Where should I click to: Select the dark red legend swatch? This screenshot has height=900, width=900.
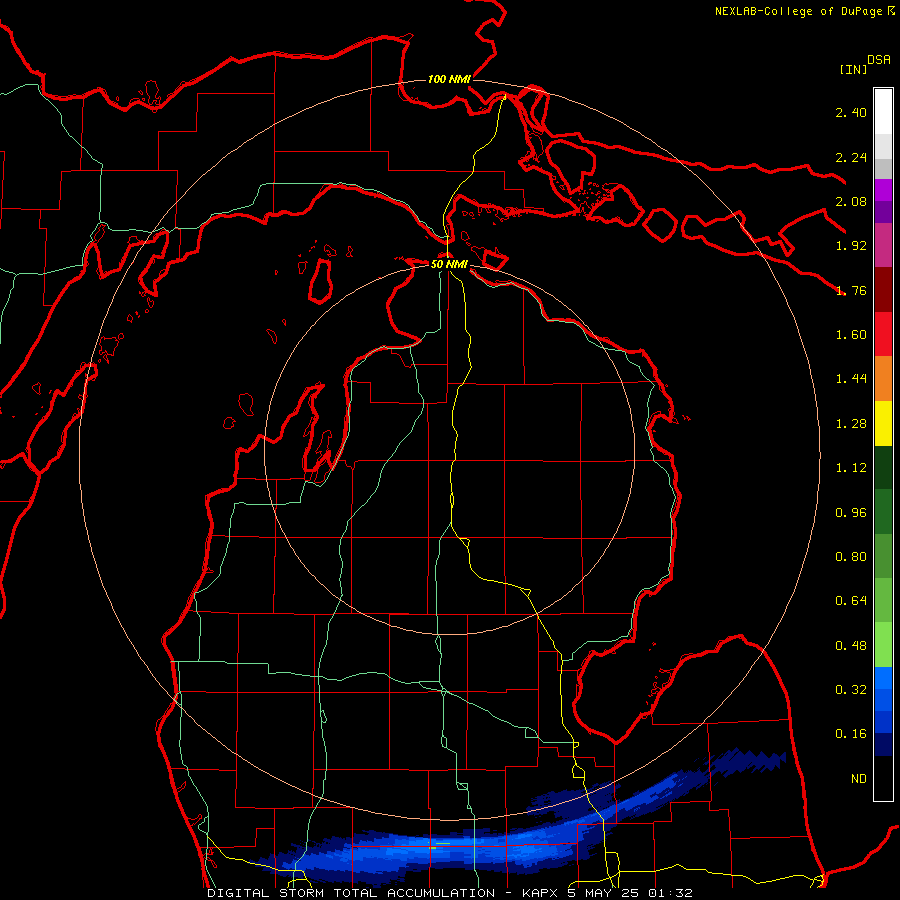point(883,290)
